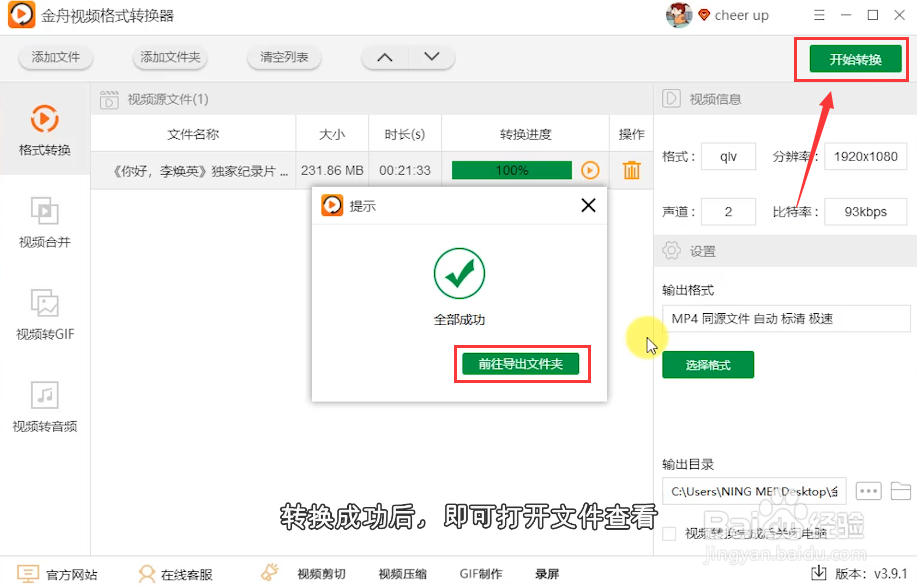Open the 视频转音频 tool
The height and width of the screenshot is (586, 917).
[44, 405]
